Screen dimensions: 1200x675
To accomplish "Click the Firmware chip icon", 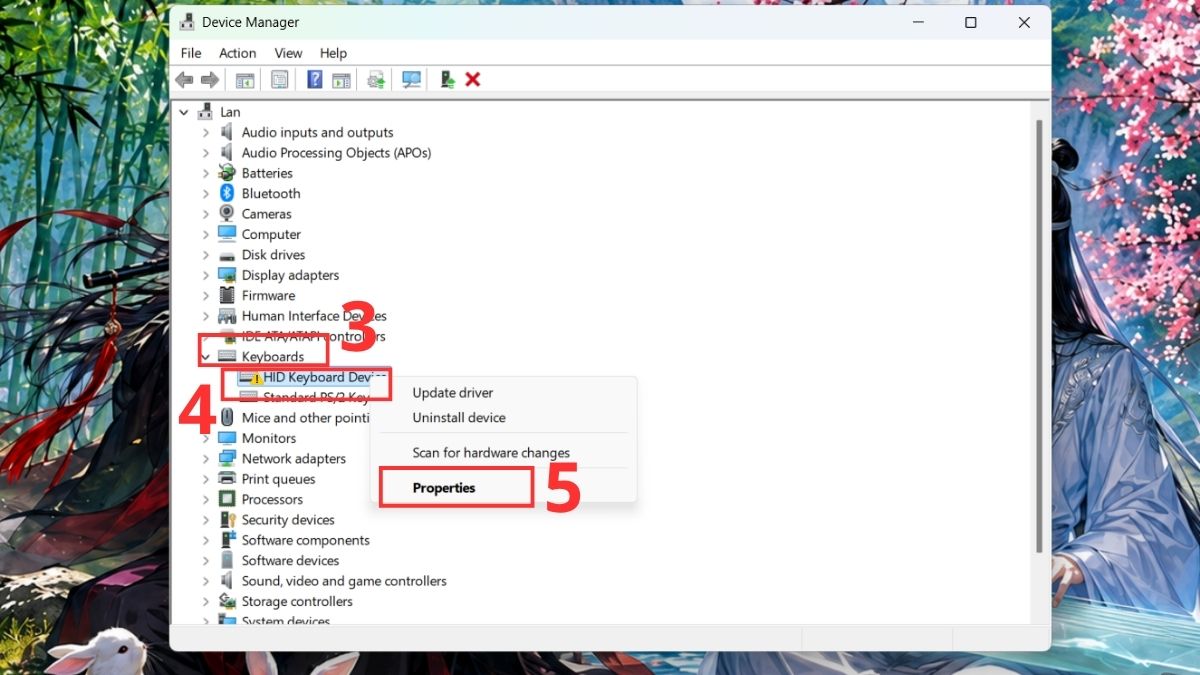I will click(227, 295).
